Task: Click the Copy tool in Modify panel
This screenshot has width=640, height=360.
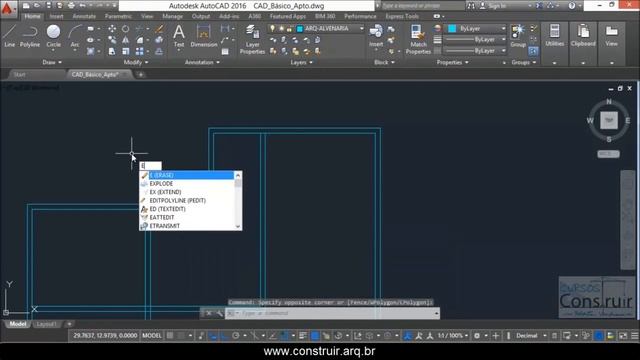Action: pyautogui.click(x=112, y=40)
